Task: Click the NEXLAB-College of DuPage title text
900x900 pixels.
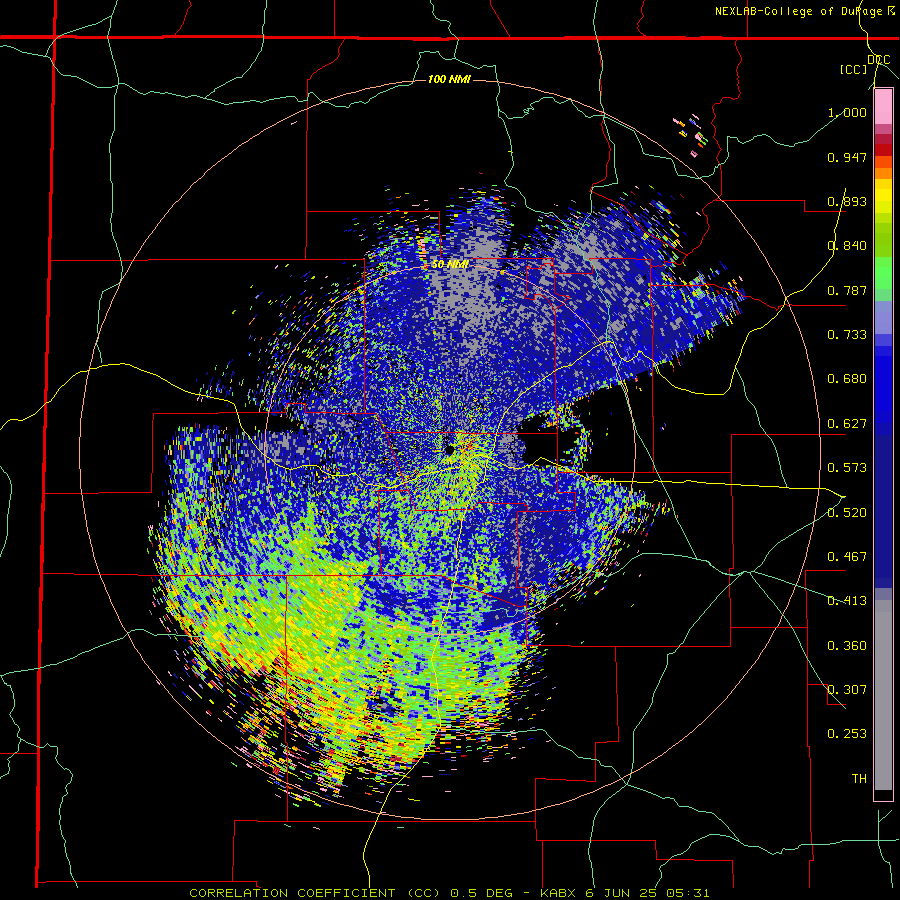Action: [x=800, y=11]
